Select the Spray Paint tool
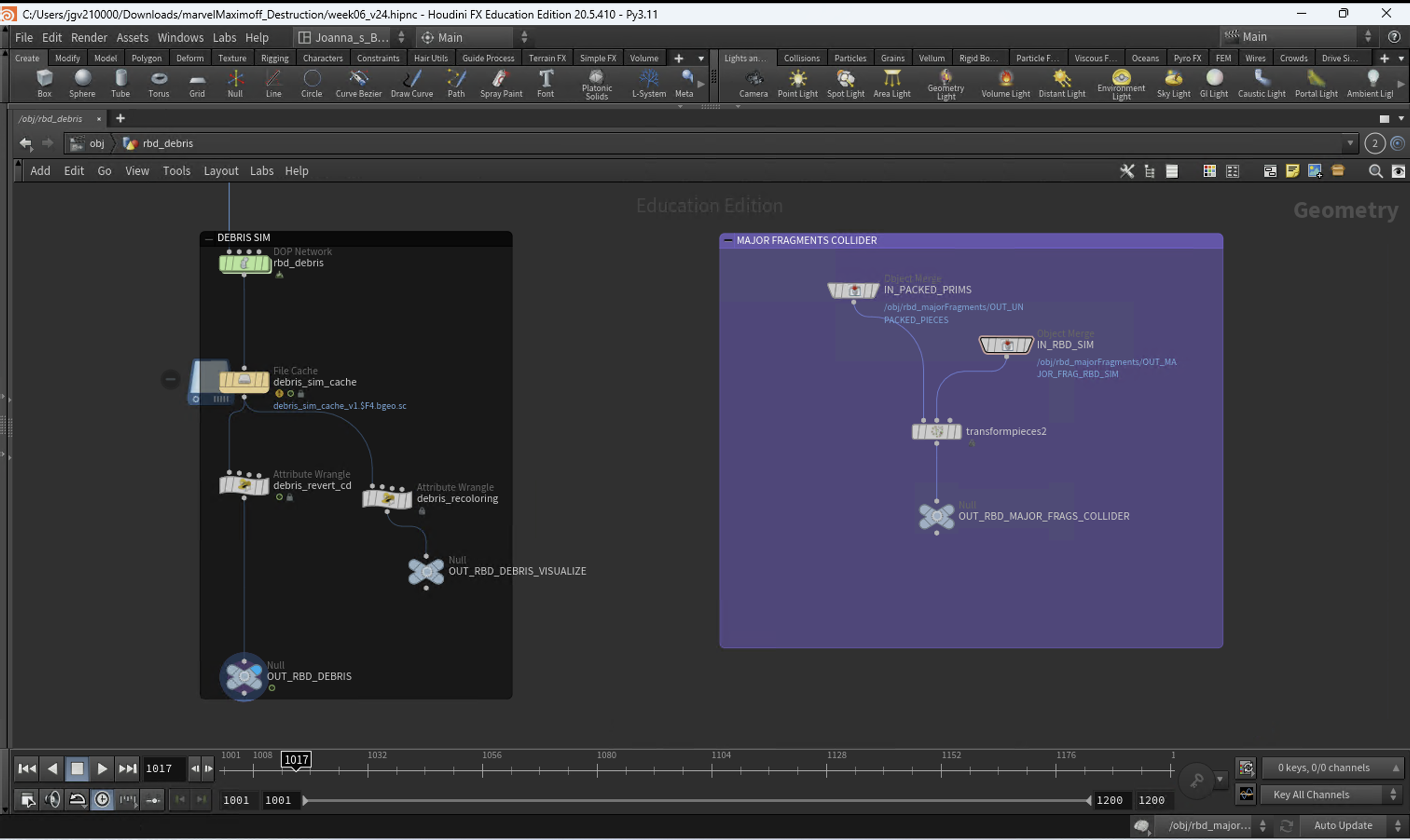 tap(501, 83)
